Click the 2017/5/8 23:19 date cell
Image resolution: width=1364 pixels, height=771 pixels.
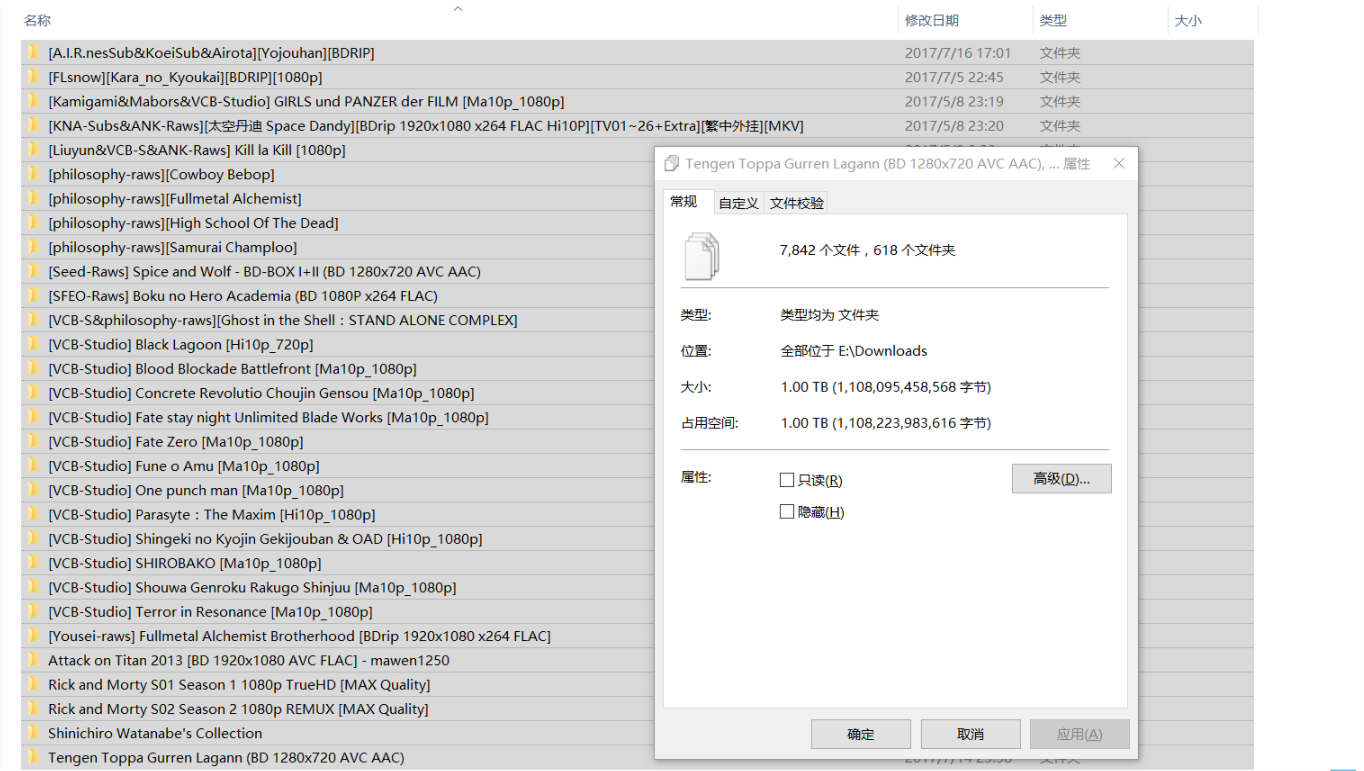[x=954, y=101]
